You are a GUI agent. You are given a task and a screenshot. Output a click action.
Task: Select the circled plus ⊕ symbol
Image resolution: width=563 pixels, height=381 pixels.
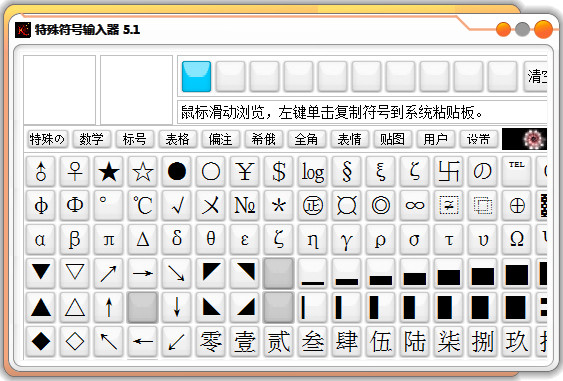(516, 205)
